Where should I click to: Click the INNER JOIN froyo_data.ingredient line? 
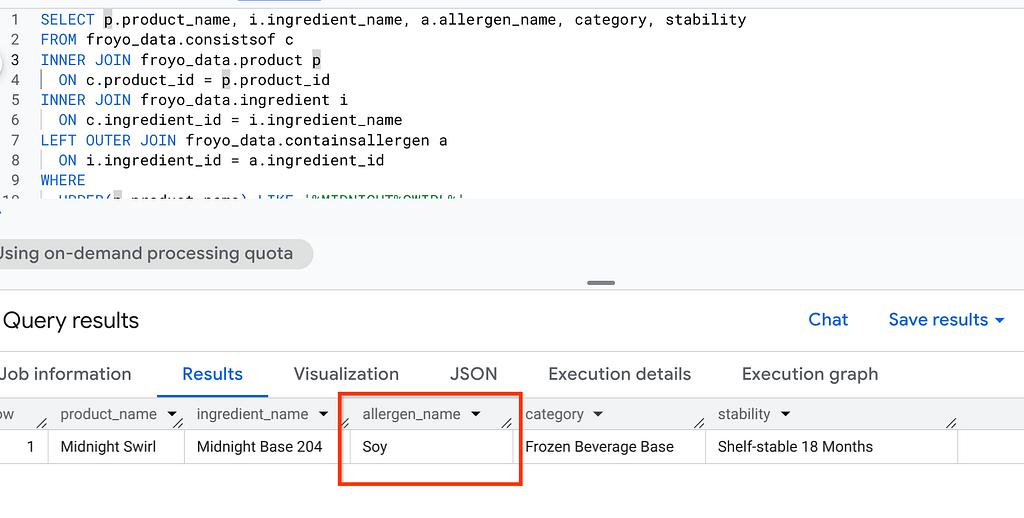click(194, 100)
